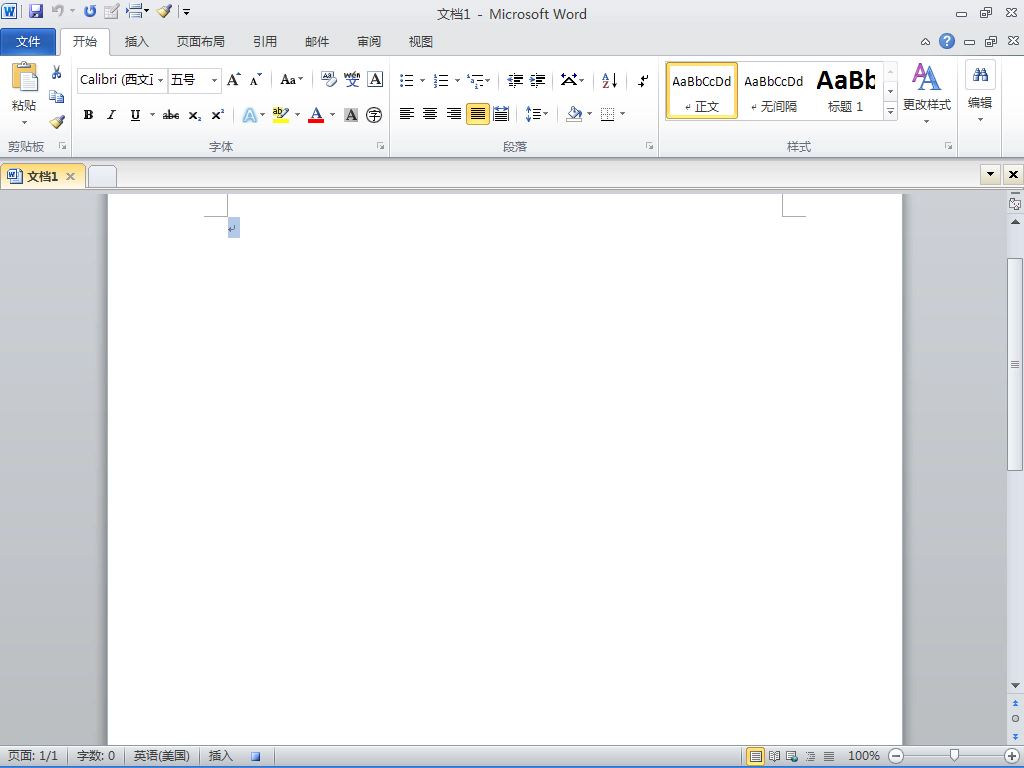
Task: Expand bullet list style dropdown arrow
Action: tap(423, 80)
